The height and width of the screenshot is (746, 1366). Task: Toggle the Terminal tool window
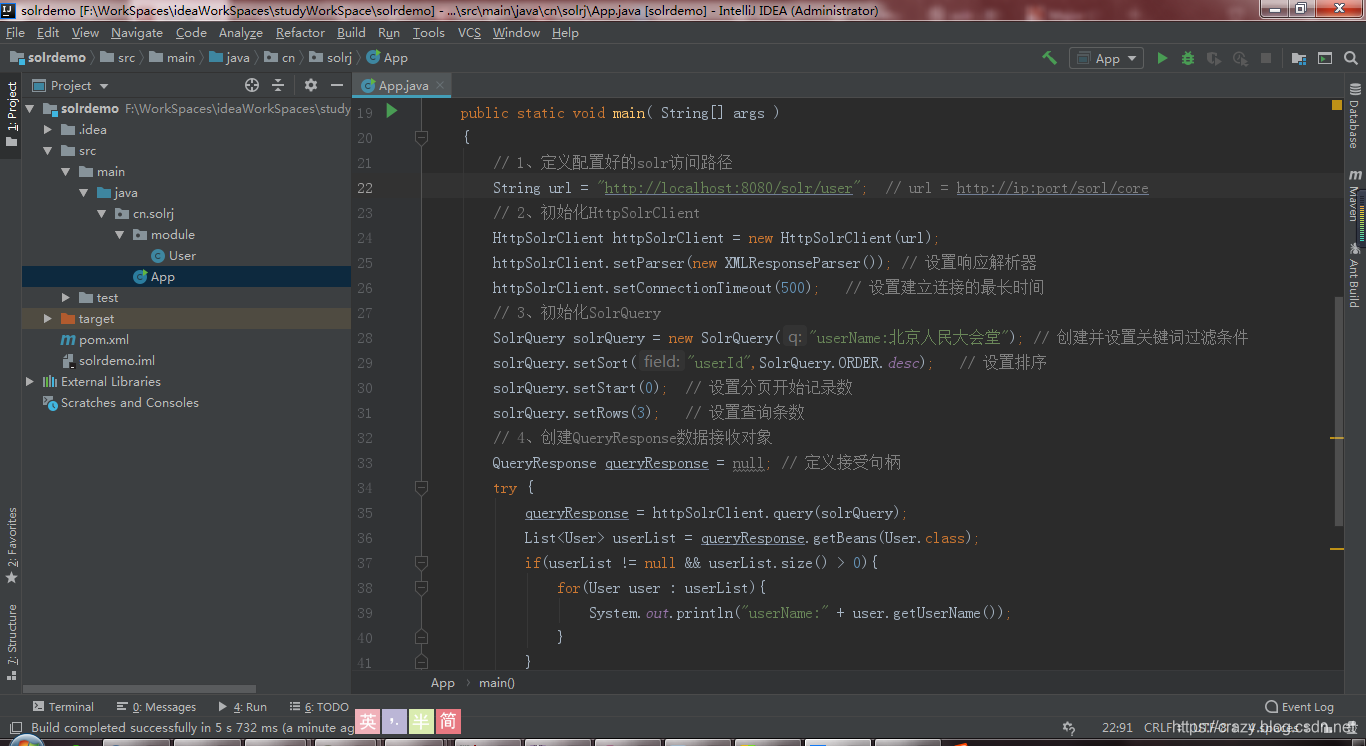63,706
